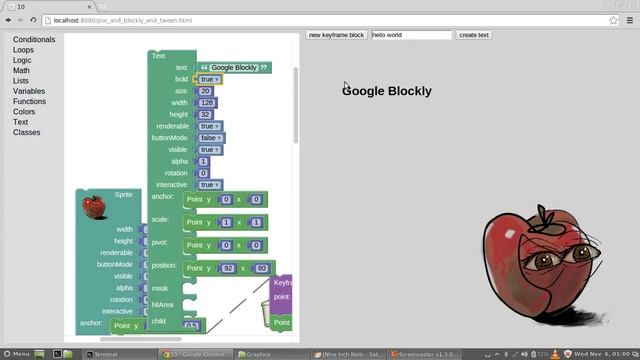The height and width of the screenshot is (360, 640).
Task: Open the Loops toolbox category
Action: [23, 50]
